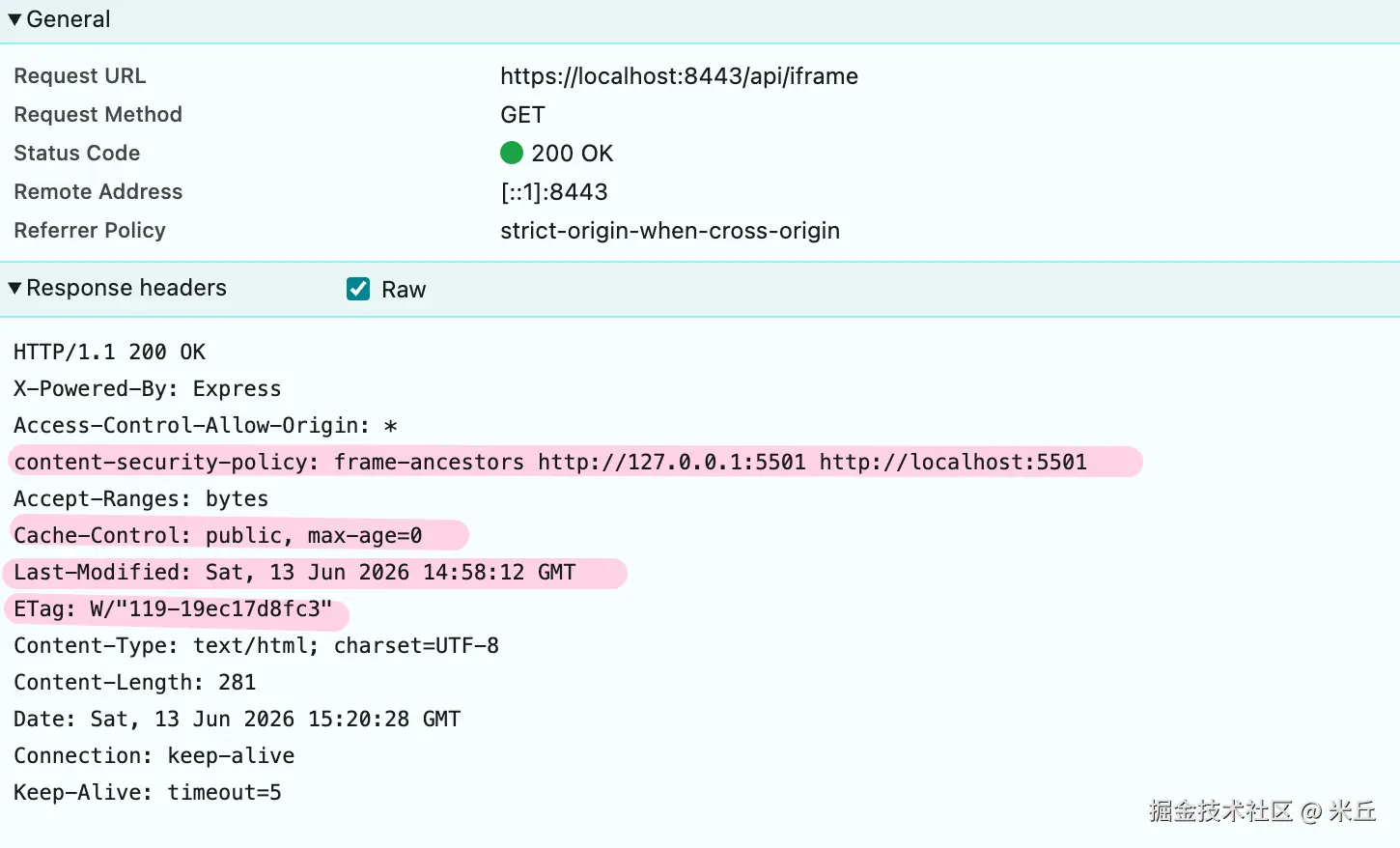The width and height of the screenshot is (1400, 848).
Task: Click the Date: Sat, 13 Jun 2026 header line
Action: (237, 719)
